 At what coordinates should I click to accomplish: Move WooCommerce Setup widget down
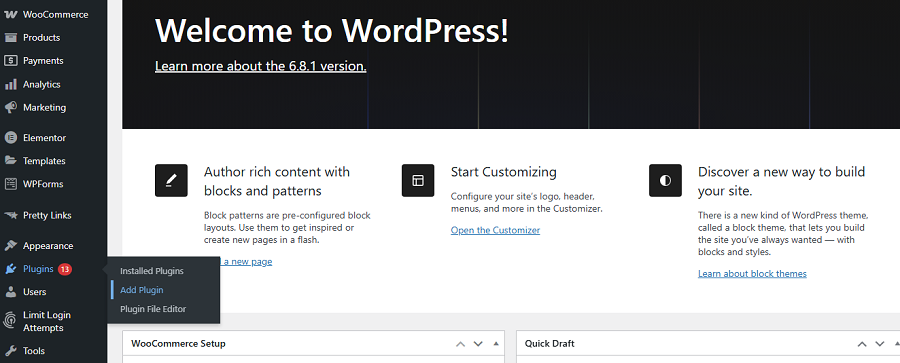pyautogui.click(x=478, y=344)
